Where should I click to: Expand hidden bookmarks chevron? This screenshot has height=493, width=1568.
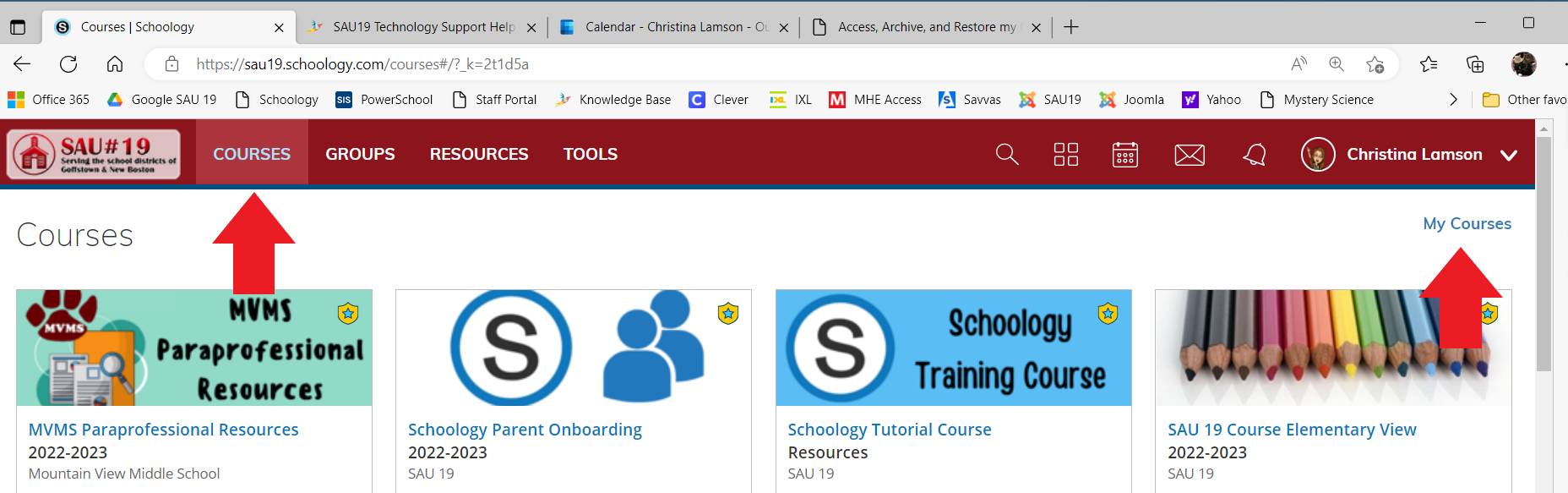pos(1453,100)
